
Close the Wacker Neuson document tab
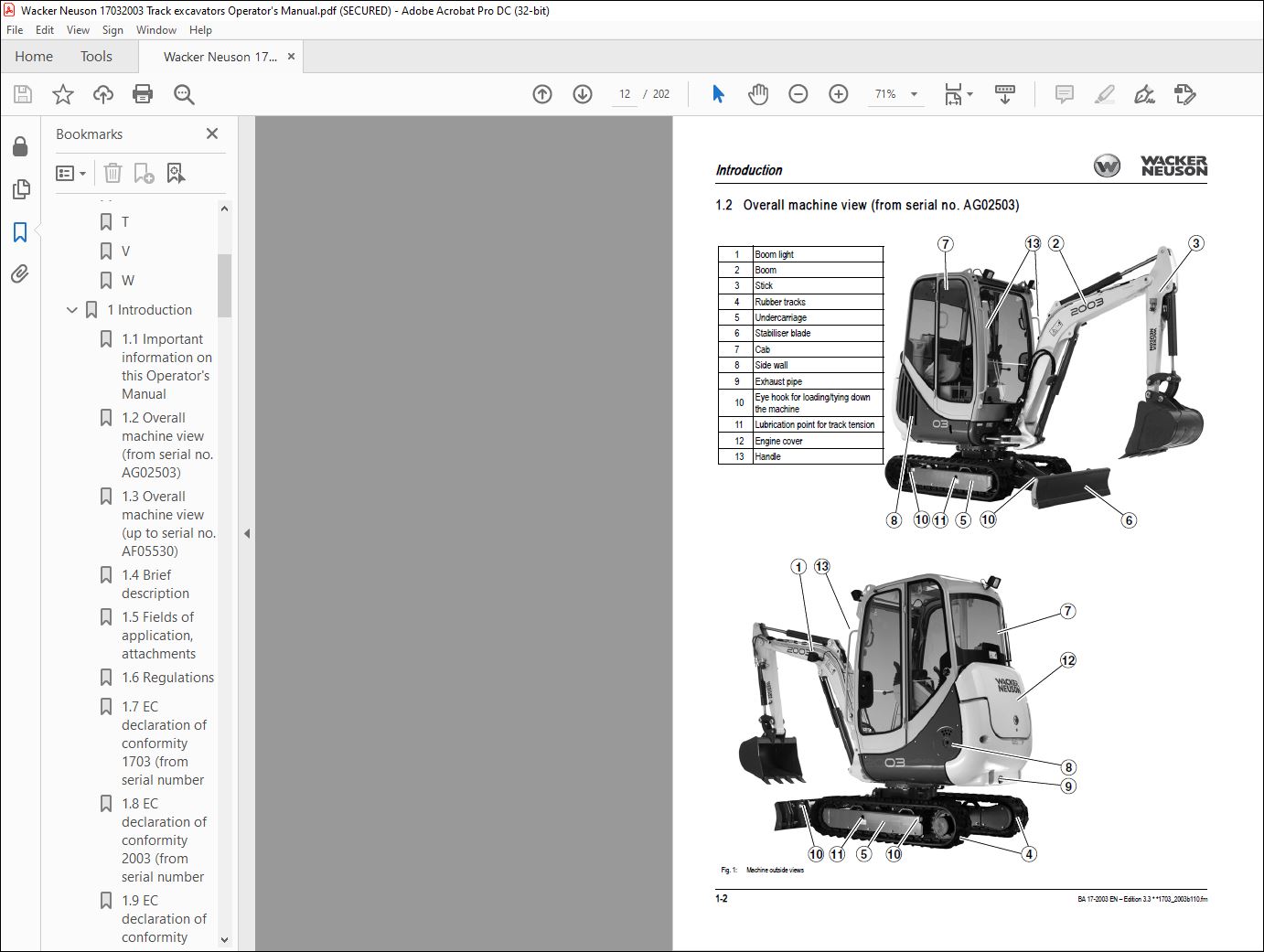pyautogui.click(x=291, y=57)
